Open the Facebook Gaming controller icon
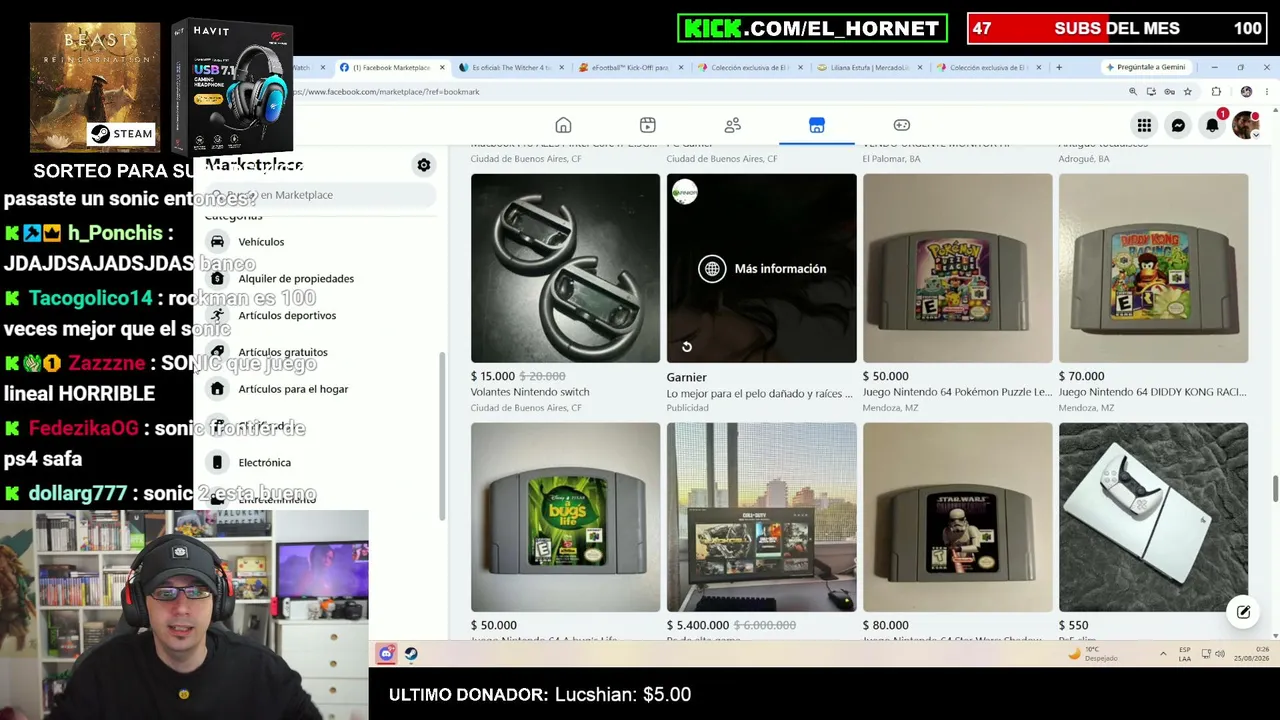Image resolution: width=1280 pixels, height=720 pixels. [901, 125]
